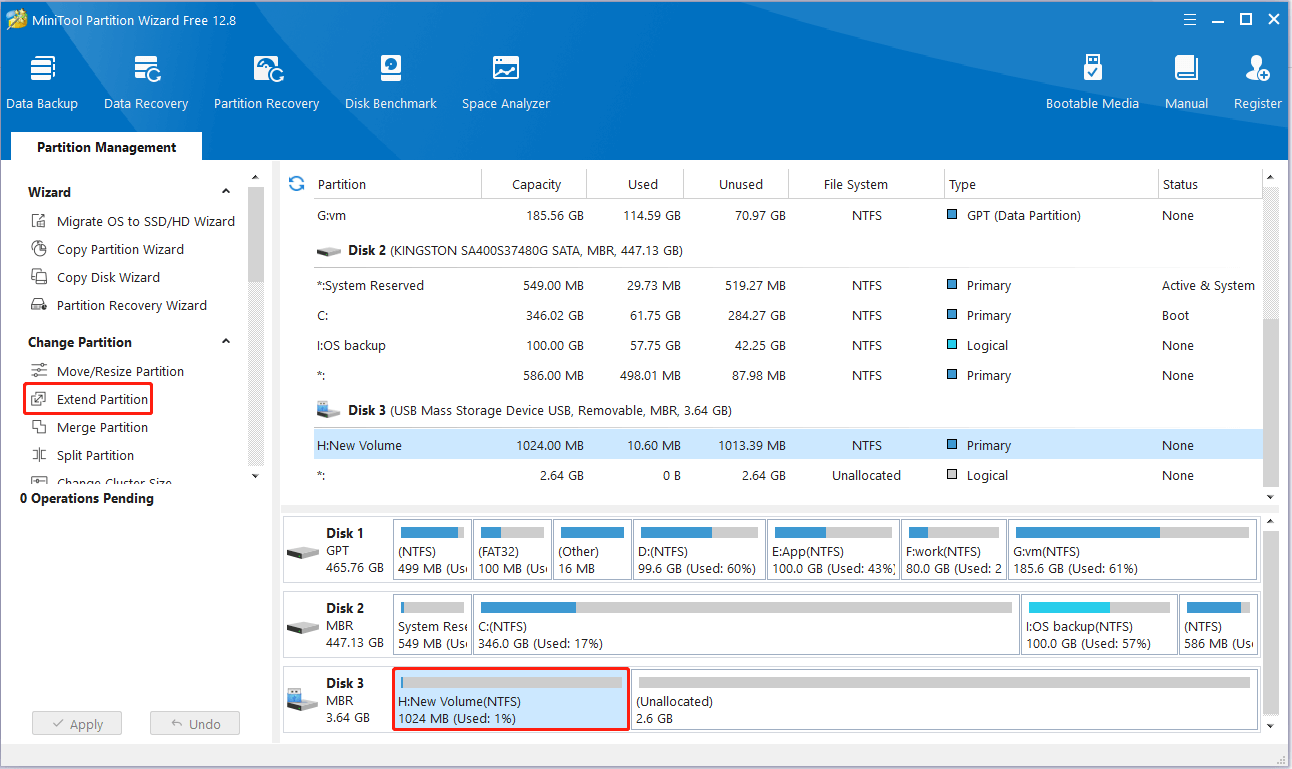Collapse the Change Partition section

coord(226,342)
